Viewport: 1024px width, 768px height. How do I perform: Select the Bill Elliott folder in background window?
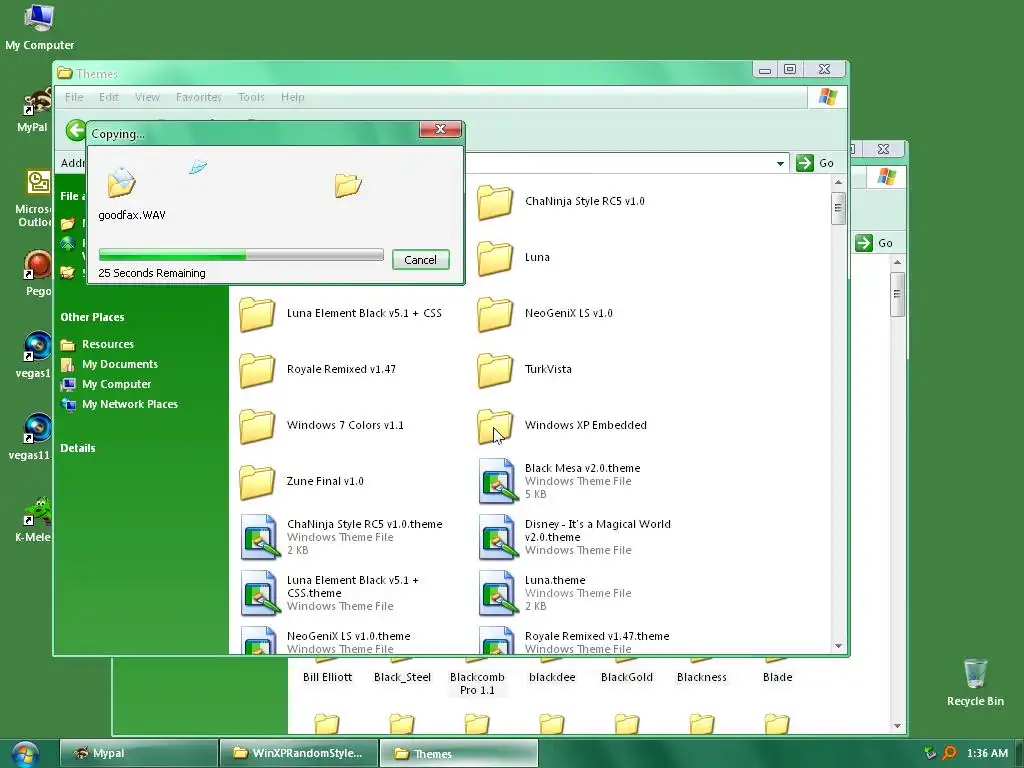click(327, 673)
